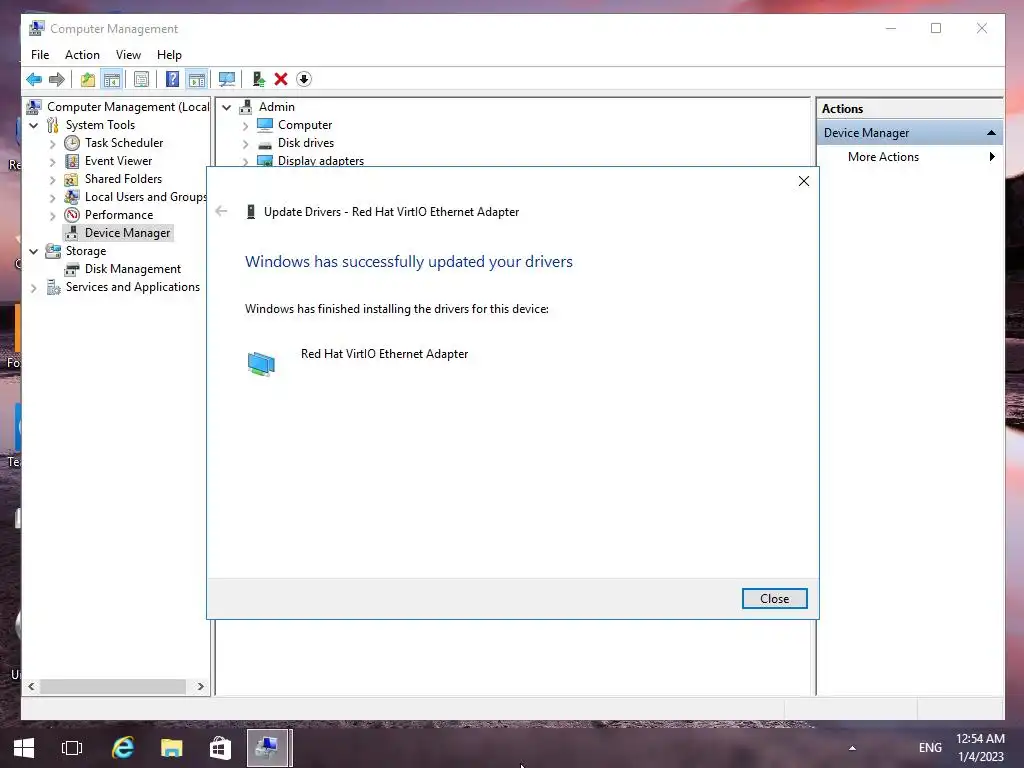1024x768 pixels.
Task: Show hidden system tray icons
Action: coord(852,748)
